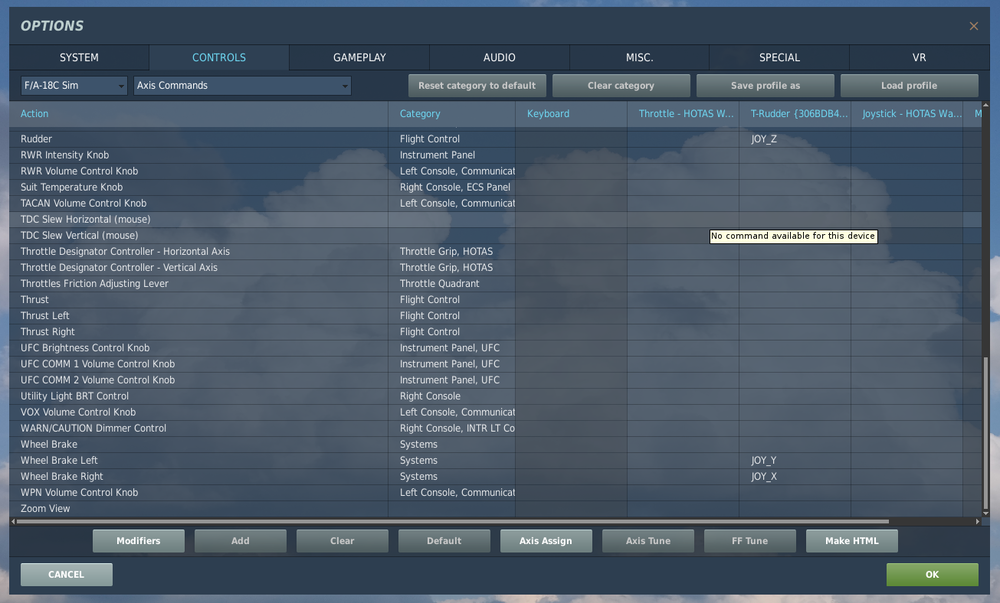Go to the MISC. tab
Screen dimensions: 1000x603
click(639, 57)
